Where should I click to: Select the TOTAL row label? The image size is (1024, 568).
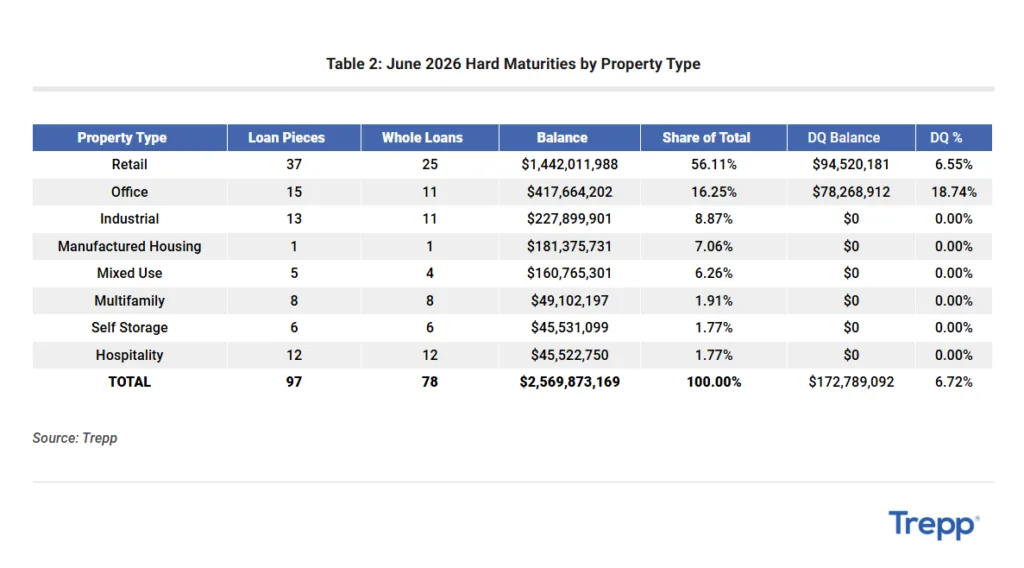(129, 382)
